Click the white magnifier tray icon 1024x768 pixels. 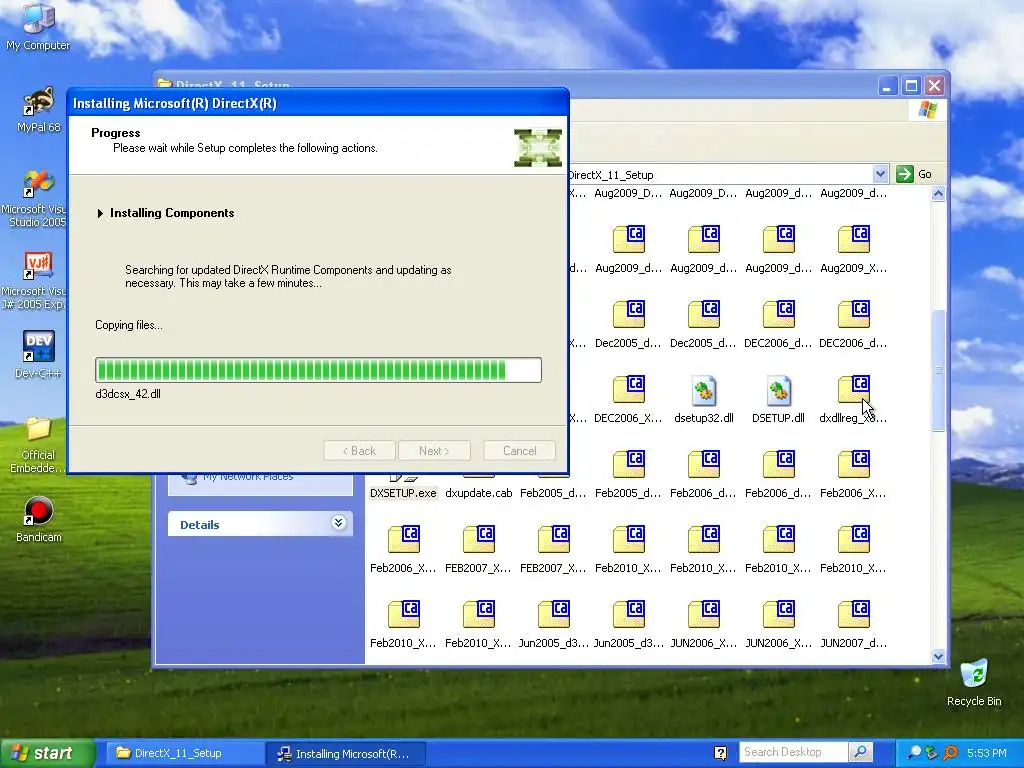pyautogui.click(x=914, y=753)
